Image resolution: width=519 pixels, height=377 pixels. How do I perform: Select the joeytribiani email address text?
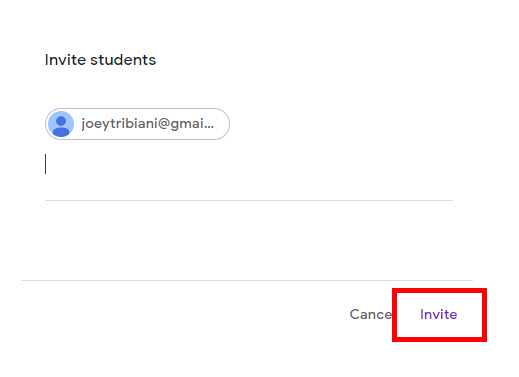(x=148, y=124)
